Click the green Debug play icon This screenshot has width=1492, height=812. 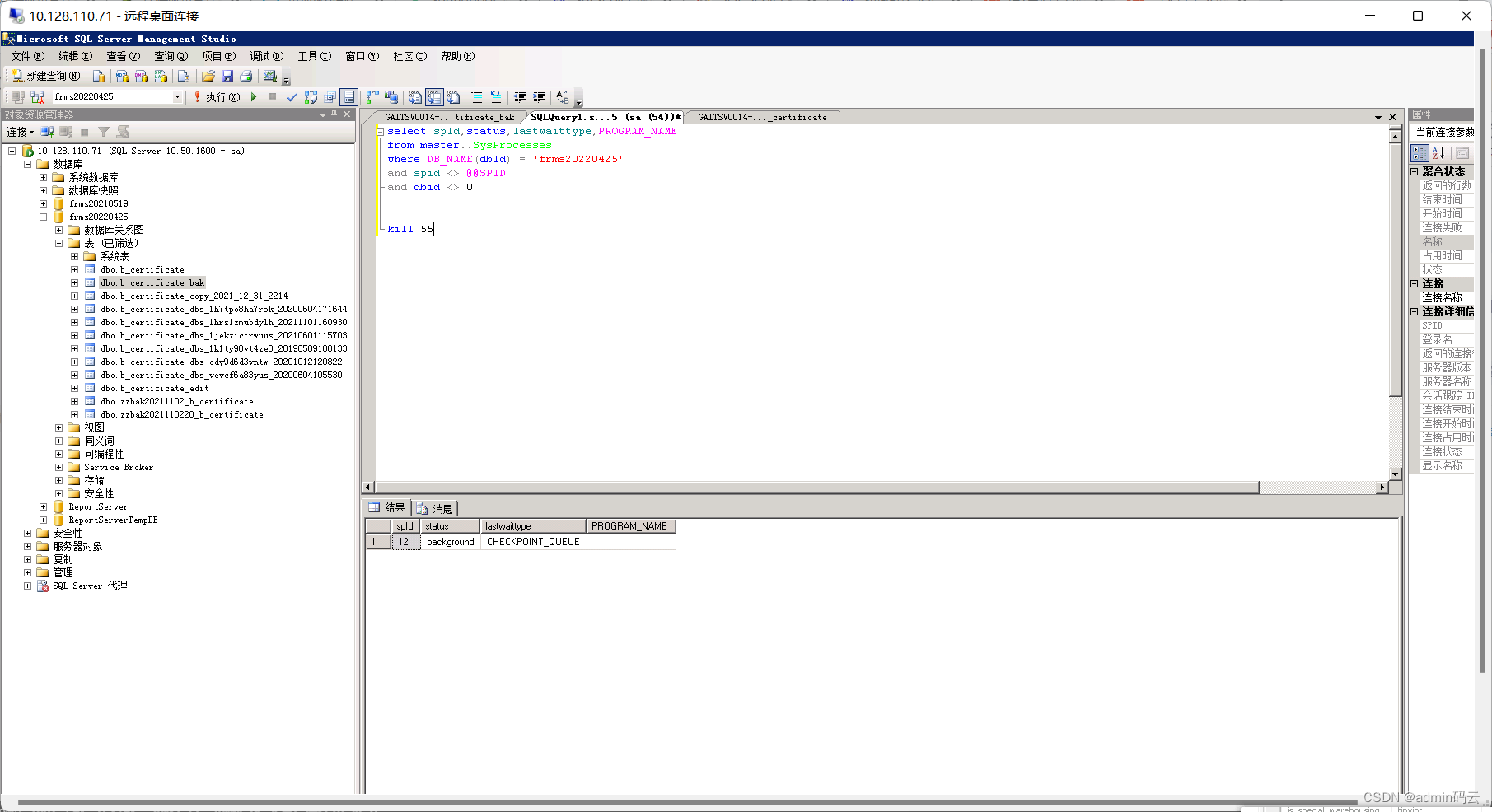(x=254, y=97)
